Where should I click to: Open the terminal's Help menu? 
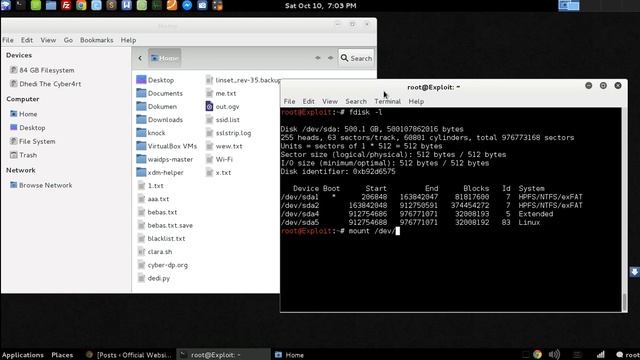click(416, 101)
